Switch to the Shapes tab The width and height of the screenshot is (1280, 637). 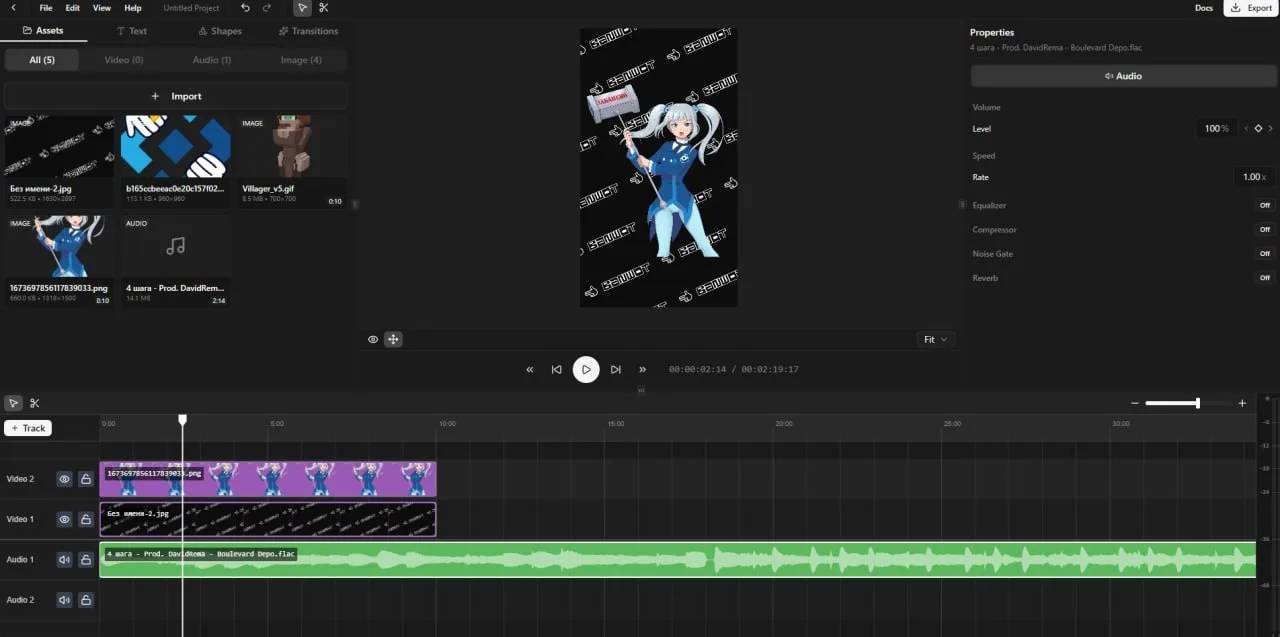(220, 31)
